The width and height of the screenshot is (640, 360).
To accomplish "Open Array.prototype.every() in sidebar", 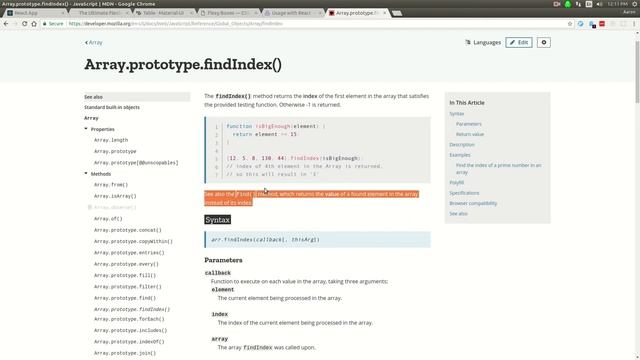I will [x=126, y=264].
